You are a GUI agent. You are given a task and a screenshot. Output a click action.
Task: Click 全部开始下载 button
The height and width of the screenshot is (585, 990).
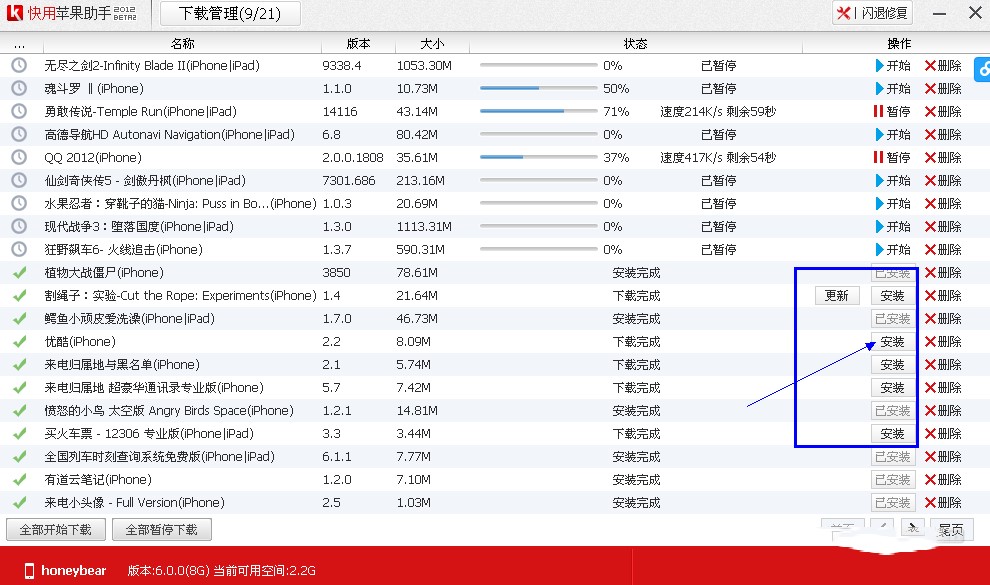click(x=55, y=530)
